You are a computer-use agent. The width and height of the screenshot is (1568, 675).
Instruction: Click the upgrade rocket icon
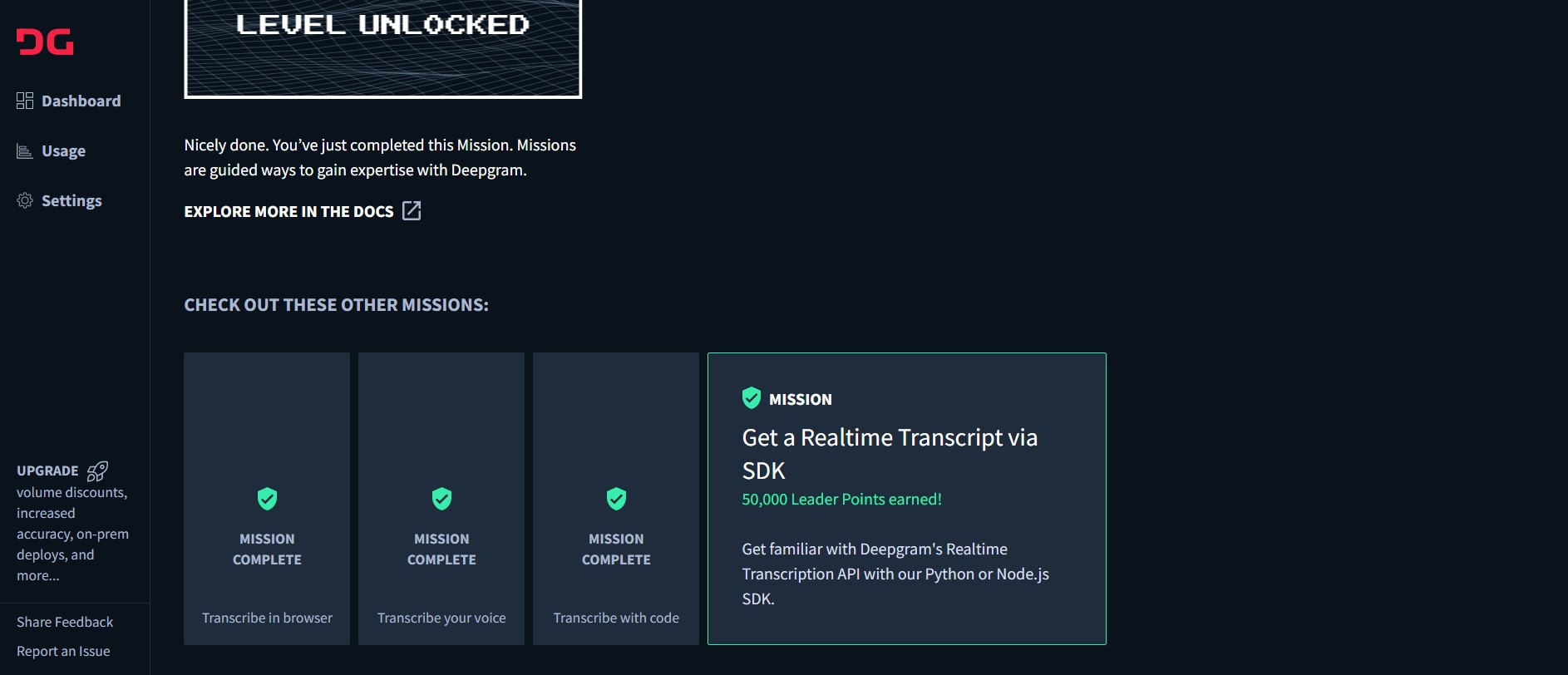click(x=97, y=471)
